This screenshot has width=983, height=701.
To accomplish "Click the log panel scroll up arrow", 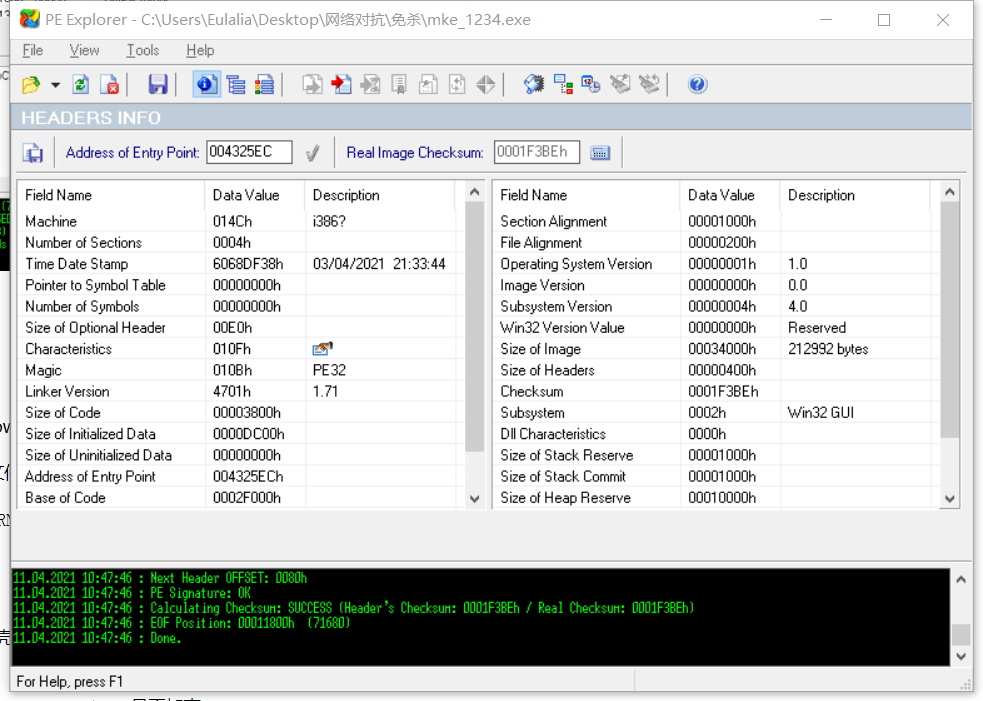I will [961, 579].
